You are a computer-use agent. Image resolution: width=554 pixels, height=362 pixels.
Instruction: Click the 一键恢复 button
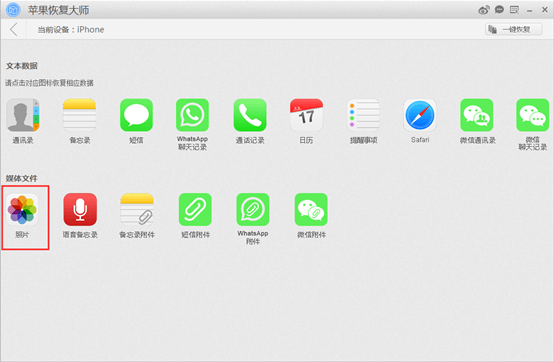tap(514, 29)
